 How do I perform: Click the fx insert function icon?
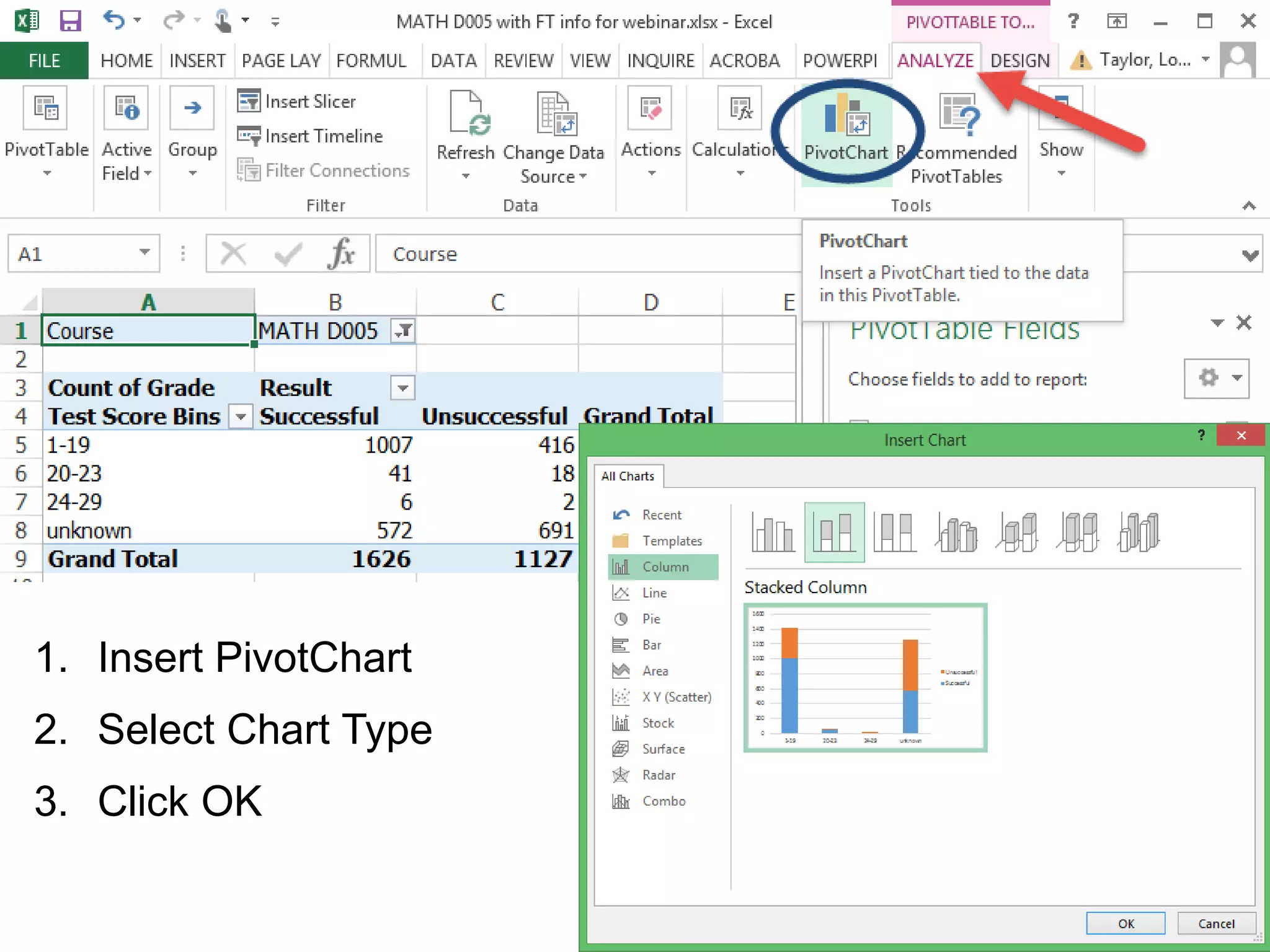coord(341,253)
